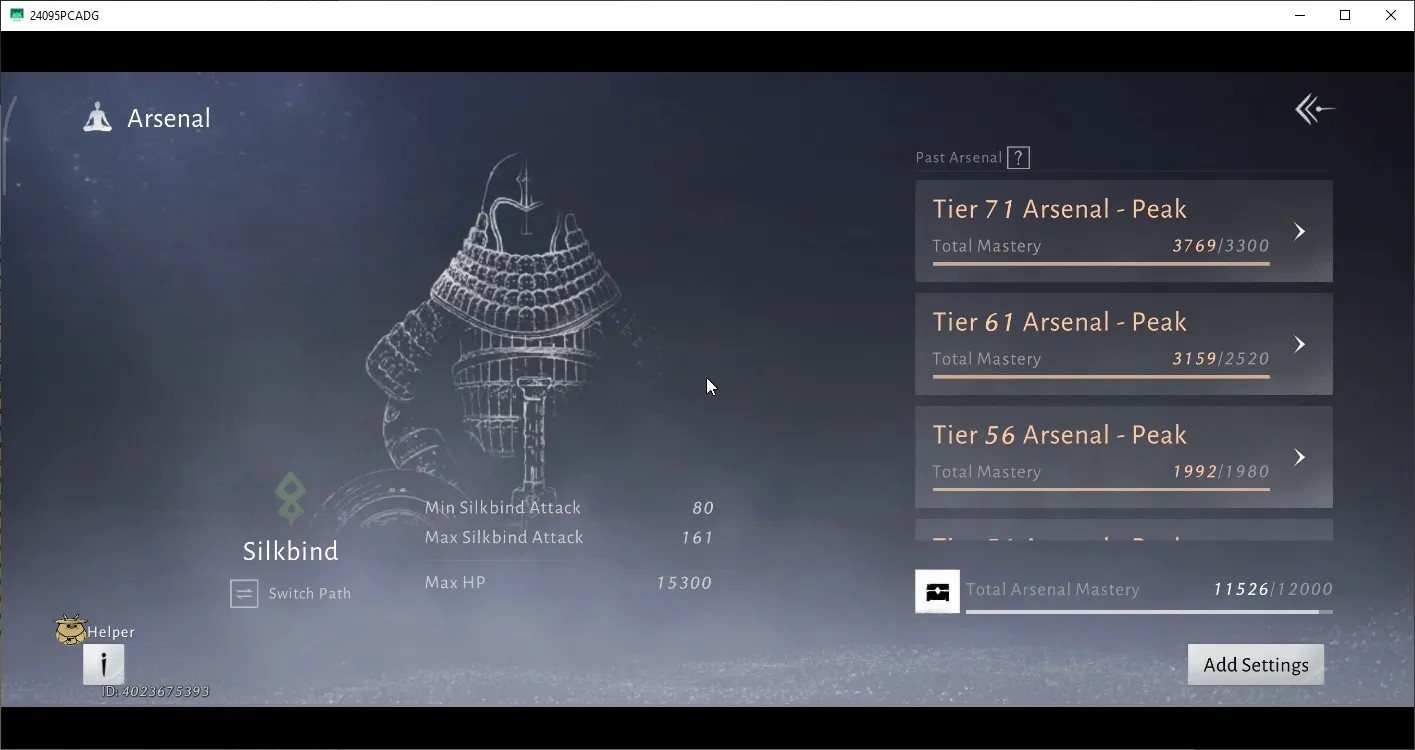1415x750 pixels.
Task: Maximize the 24095PCADG window
Action: pyautogui.click(x=1345, y=15)
